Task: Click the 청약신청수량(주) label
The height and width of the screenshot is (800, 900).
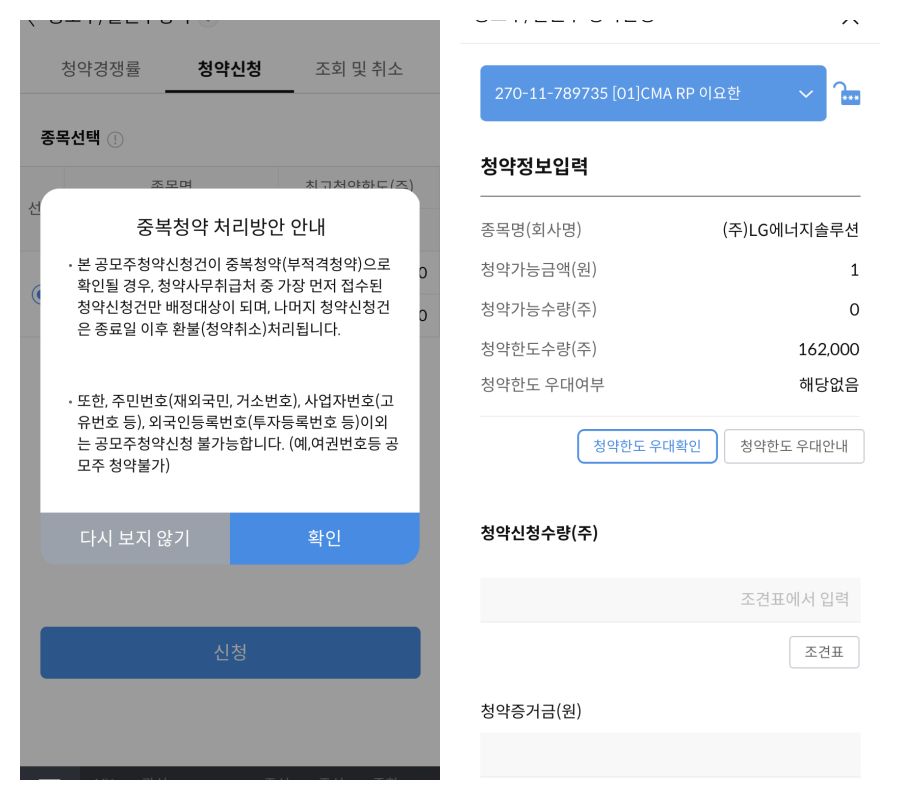Action: tap(539, 533)
